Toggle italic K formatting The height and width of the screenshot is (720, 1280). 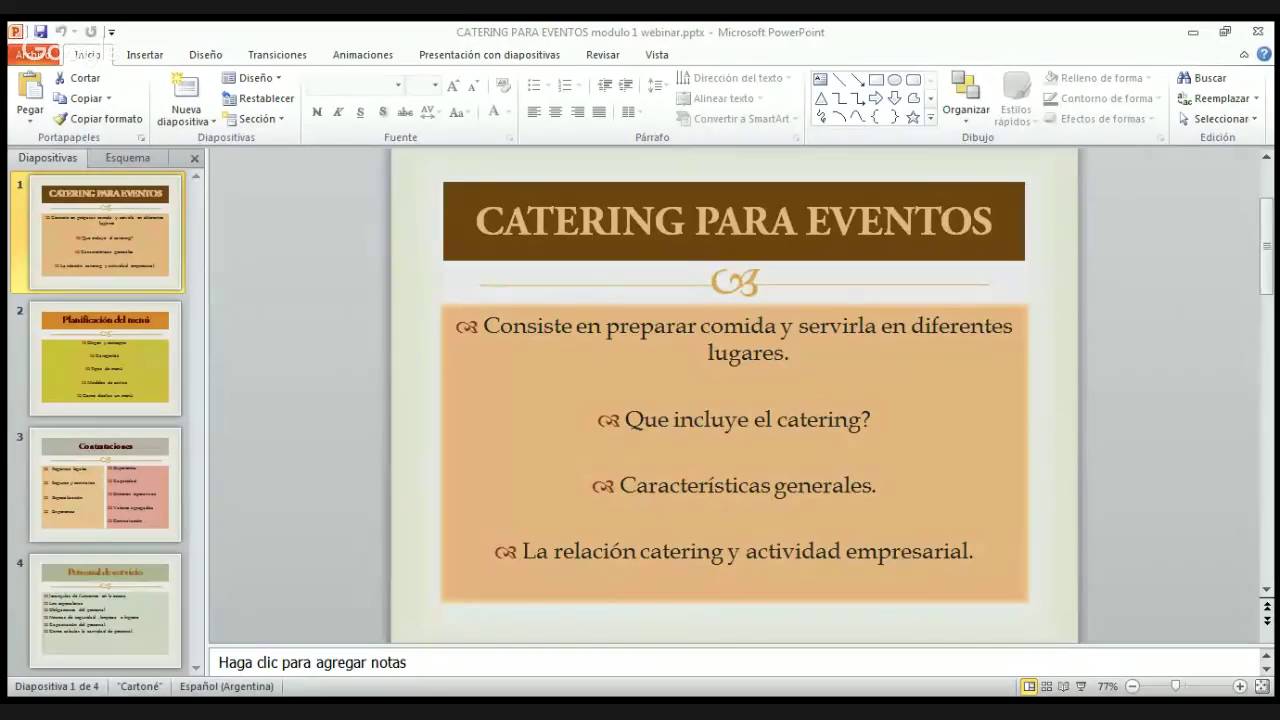click(339, 112)
